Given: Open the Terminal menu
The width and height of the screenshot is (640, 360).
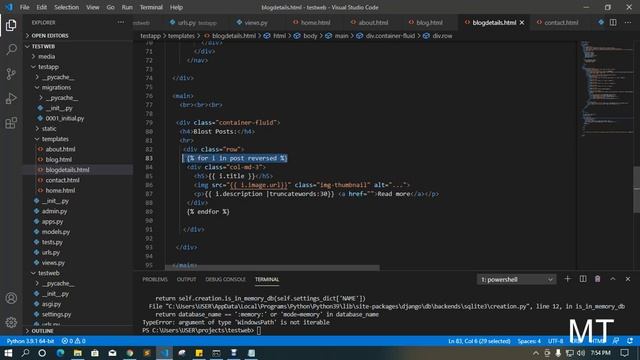Looking at the screenshot, I should pyautogui.click(x=151, y=7).
